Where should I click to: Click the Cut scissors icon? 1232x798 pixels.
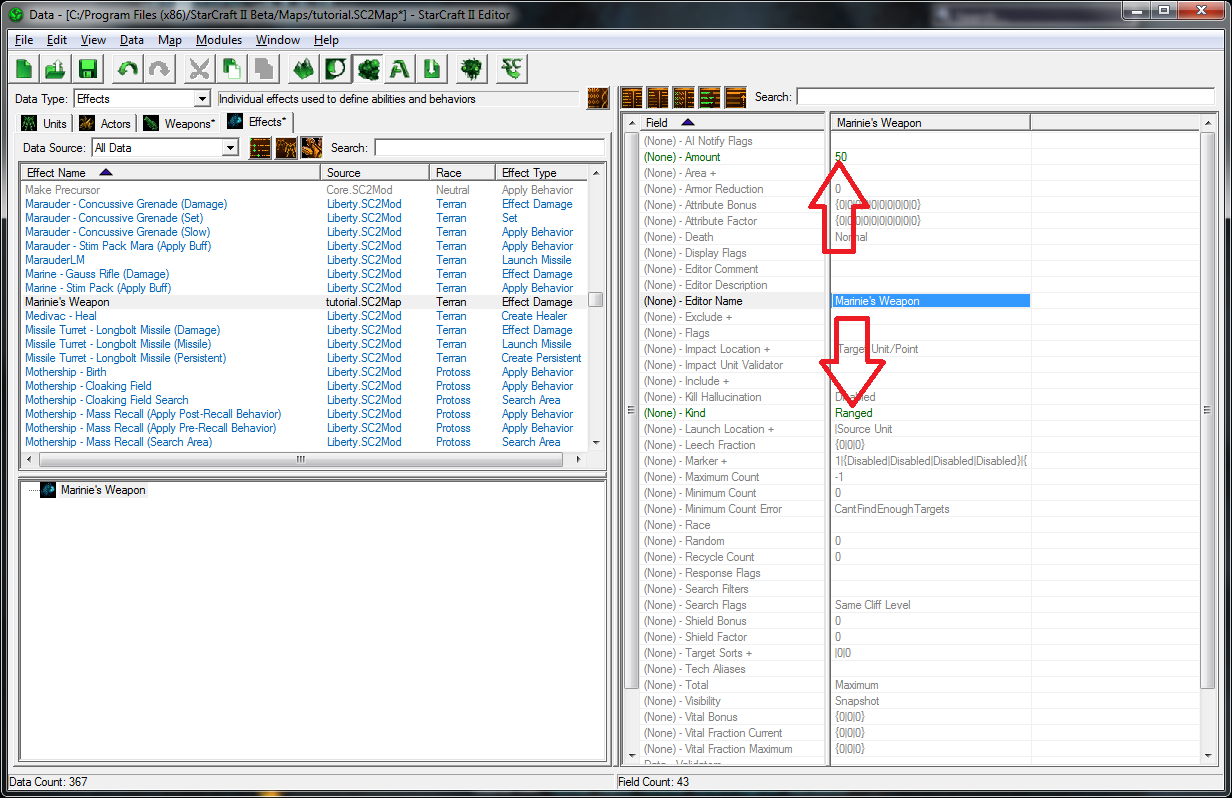click(200, 69)
